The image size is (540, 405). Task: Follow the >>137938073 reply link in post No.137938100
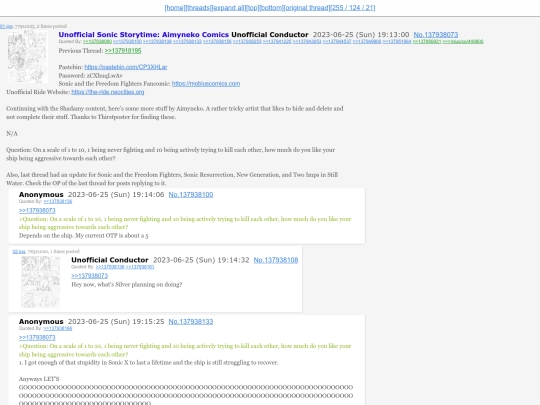coord(37,210)
